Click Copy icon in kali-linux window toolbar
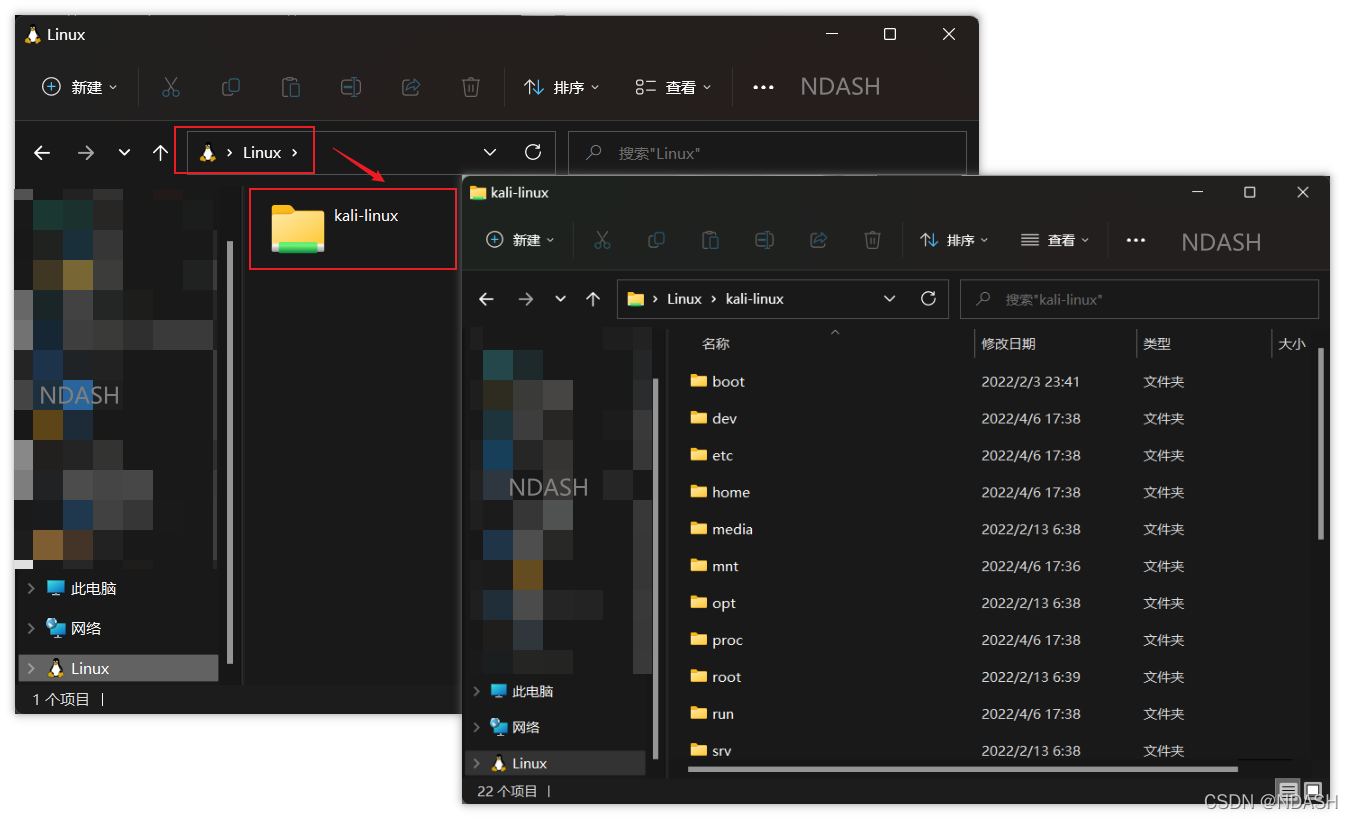The width and height of the screenshot is (1353, 819). (x=656, y=240)
